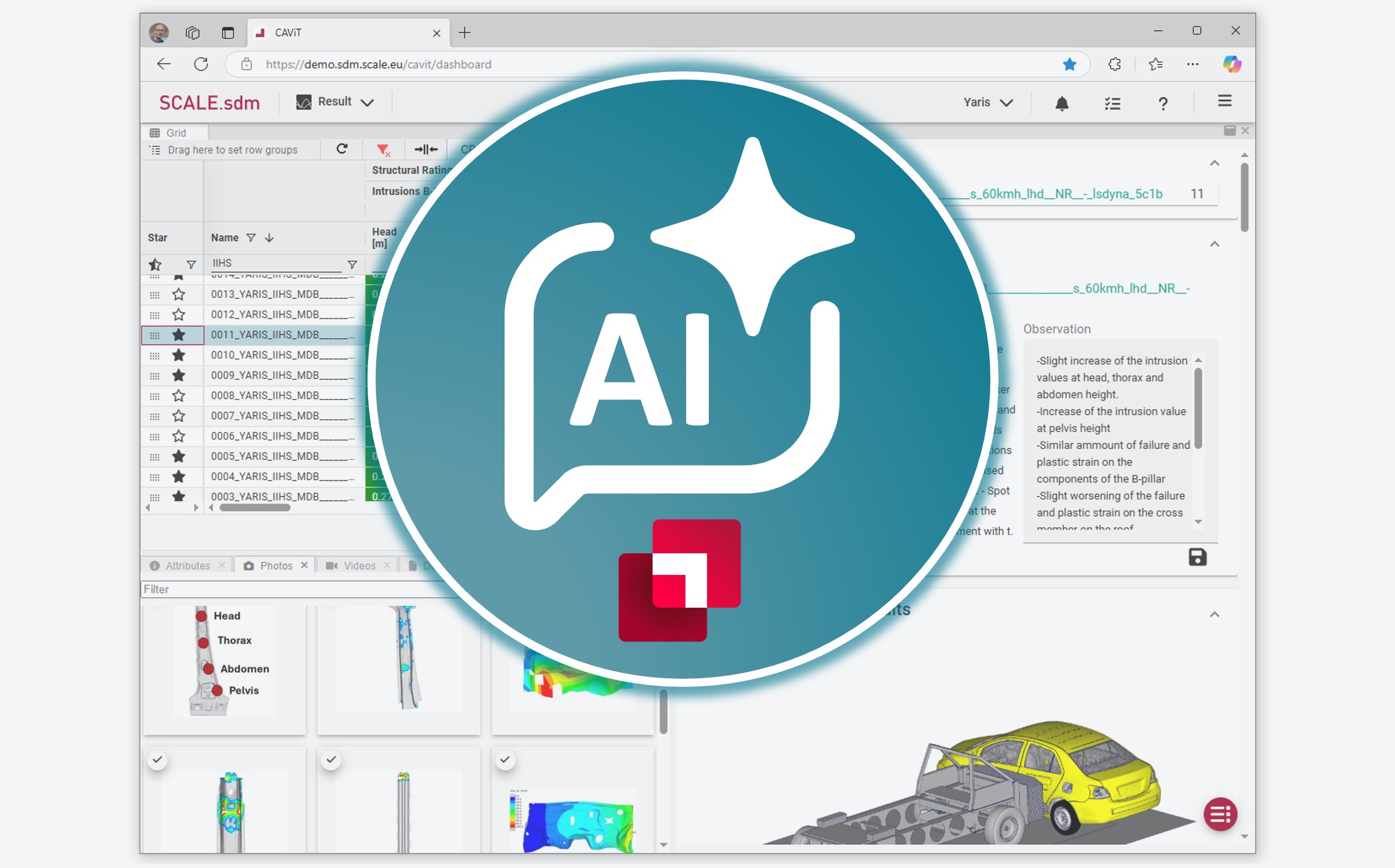Open the name column filter icon
This screenshot has width=1395, height=868.
tap(251, 237)
